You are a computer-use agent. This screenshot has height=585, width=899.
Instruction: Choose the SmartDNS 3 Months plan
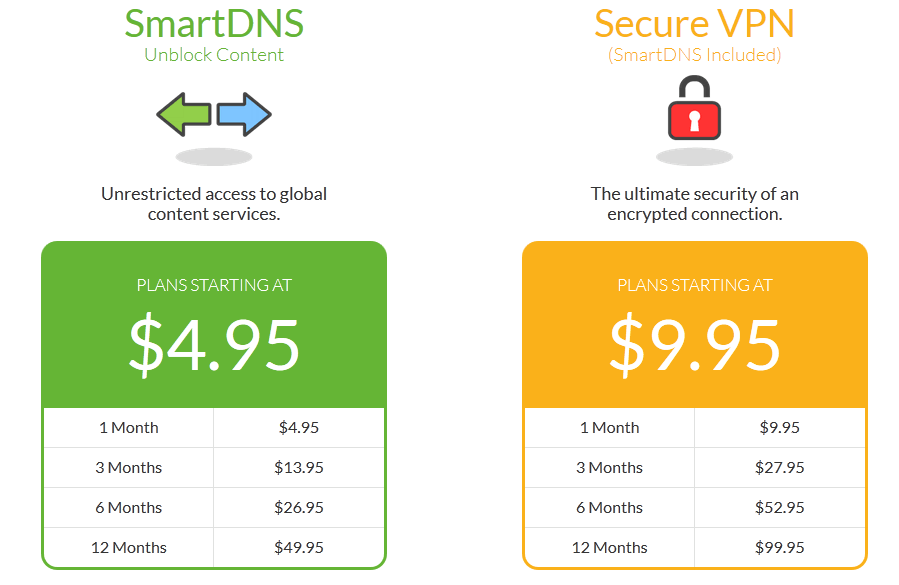pos(214,468)
